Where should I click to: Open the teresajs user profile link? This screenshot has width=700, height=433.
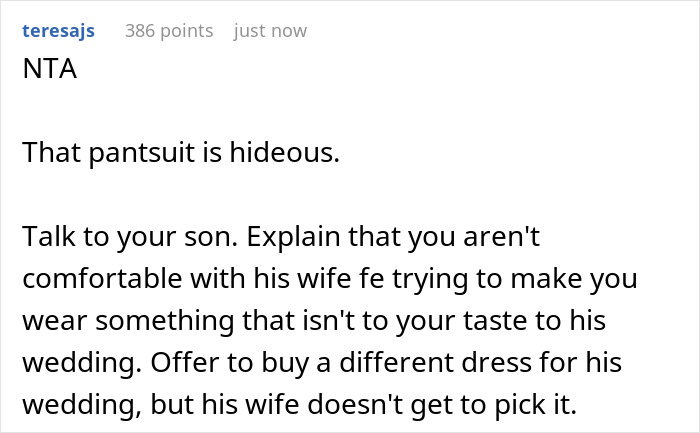coord(58,31)
